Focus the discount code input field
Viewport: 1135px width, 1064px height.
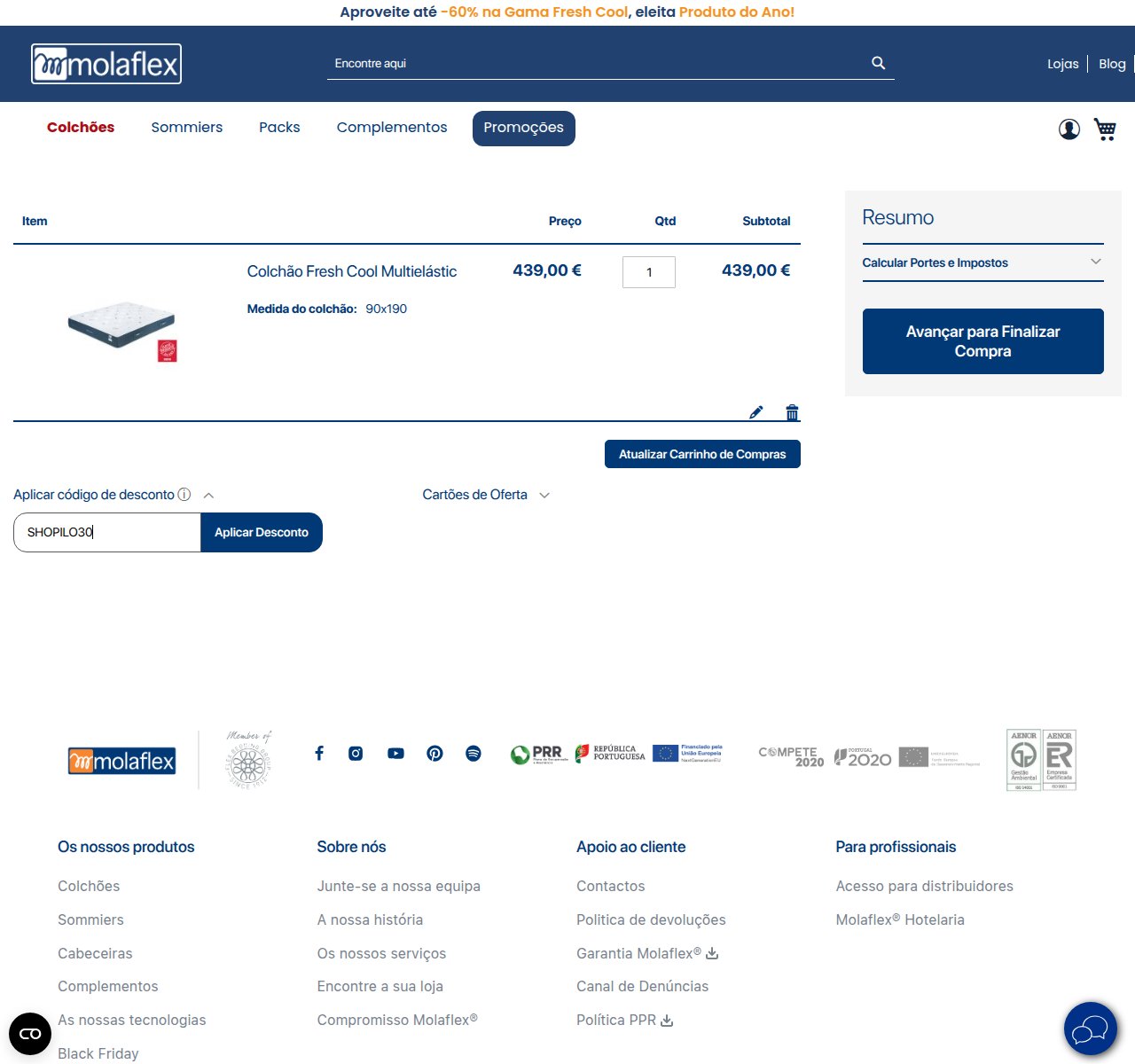click(x=107, y=533)
